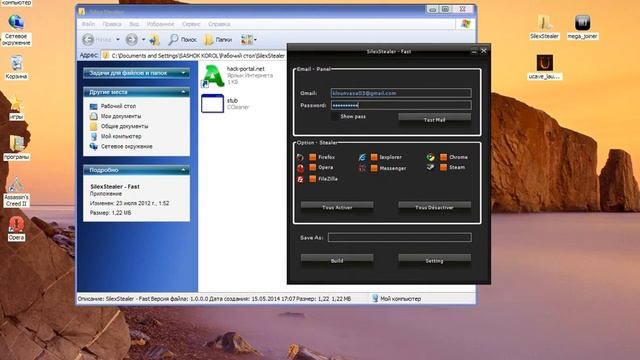The image size is (640, 360).
Task: Toggle the Chrome stealer checkbox
Action: coord(444,157)
